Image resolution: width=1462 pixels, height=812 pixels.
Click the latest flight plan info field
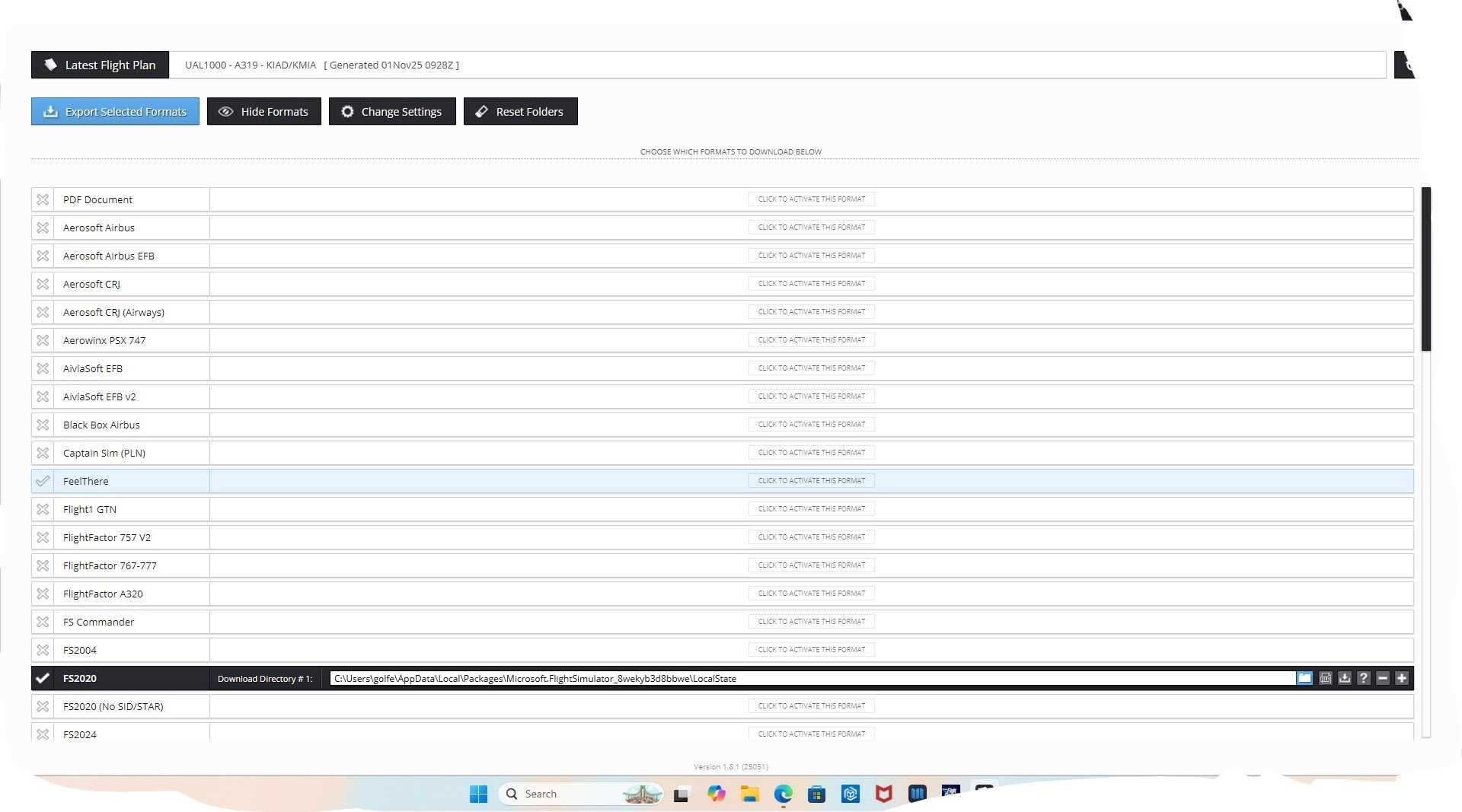[777, 65]
